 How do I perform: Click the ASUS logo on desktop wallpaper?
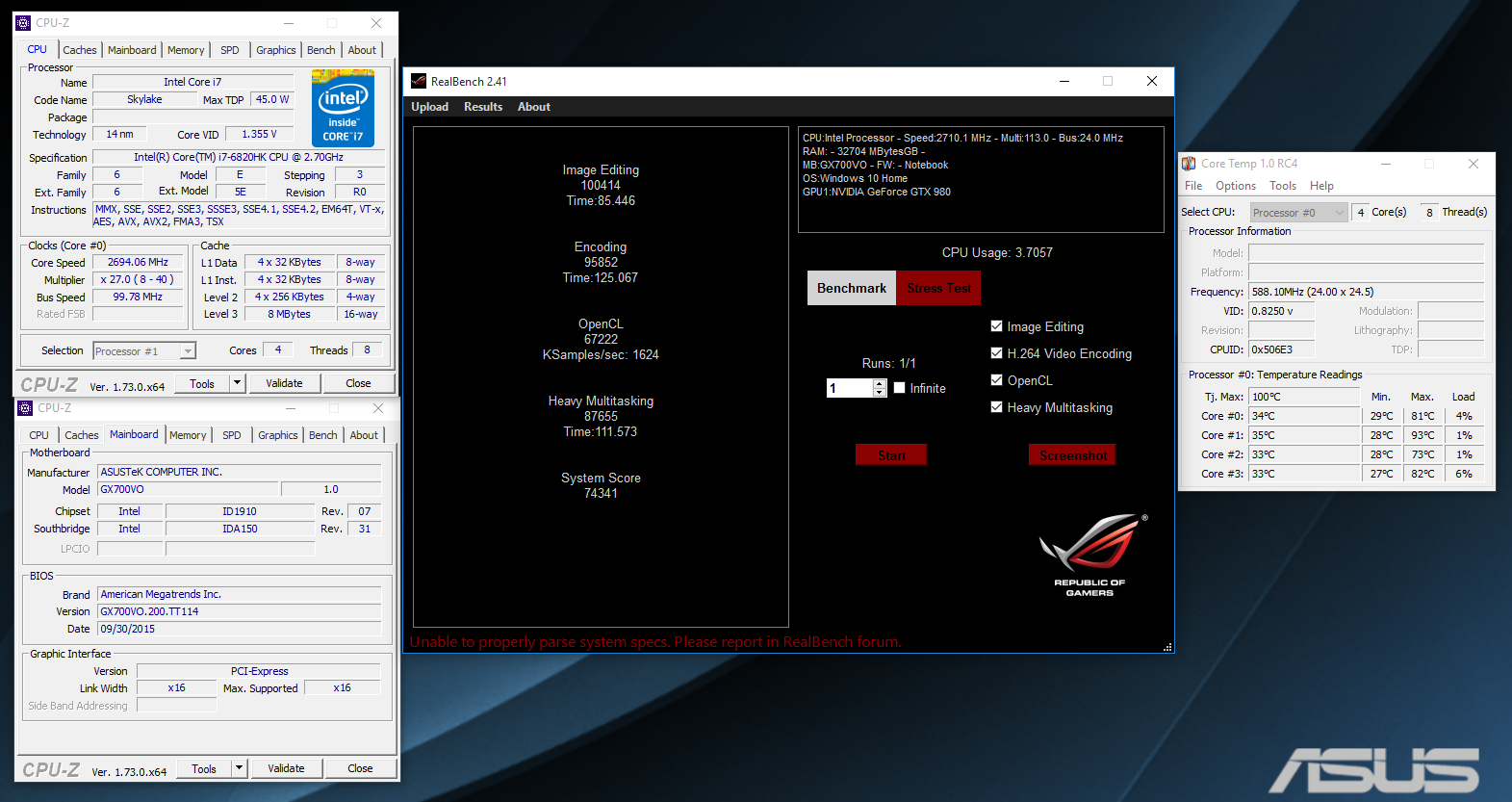pos(1374,770)
